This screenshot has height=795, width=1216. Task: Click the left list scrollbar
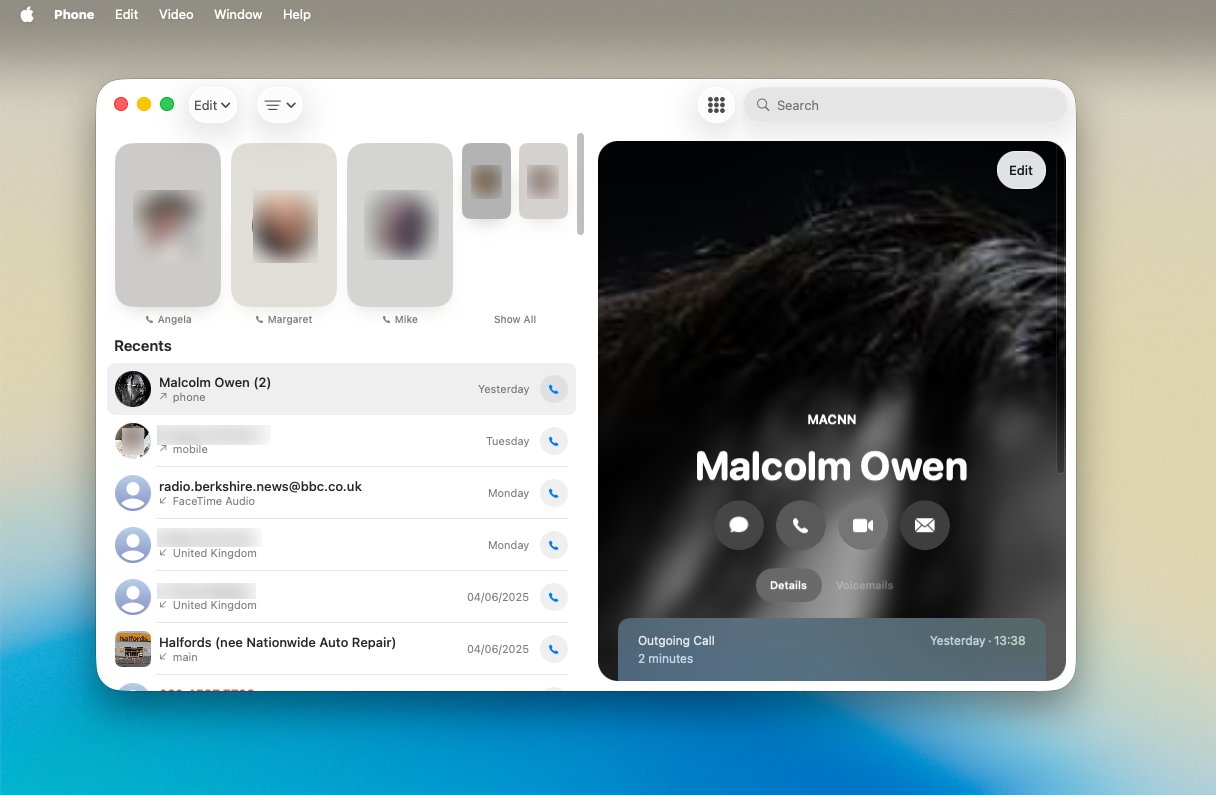pyautogui.click(x=580, y=184)
